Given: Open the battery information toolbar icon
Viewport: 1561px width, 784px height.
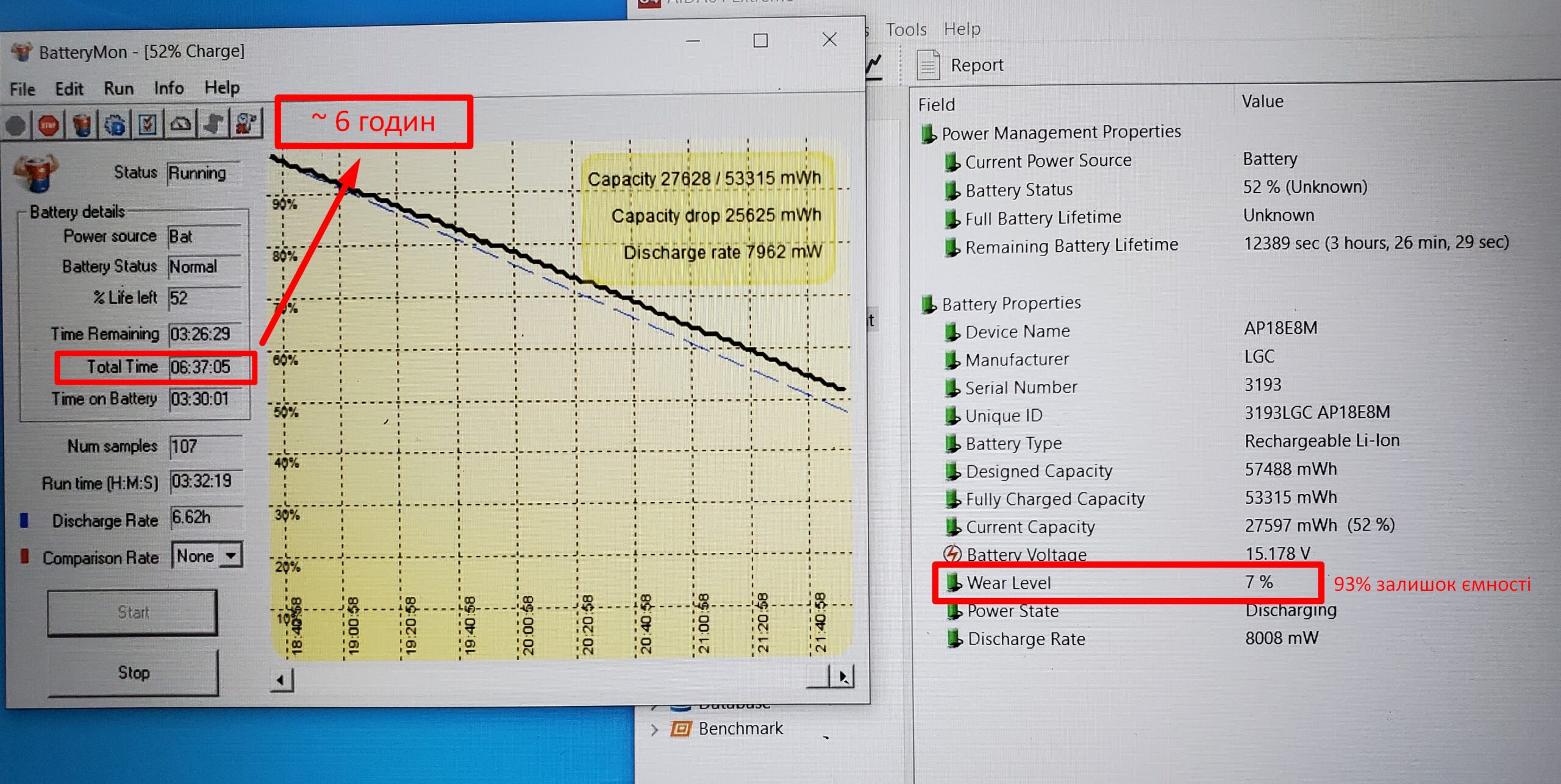Looking at the screenshot, I should 82,125.
